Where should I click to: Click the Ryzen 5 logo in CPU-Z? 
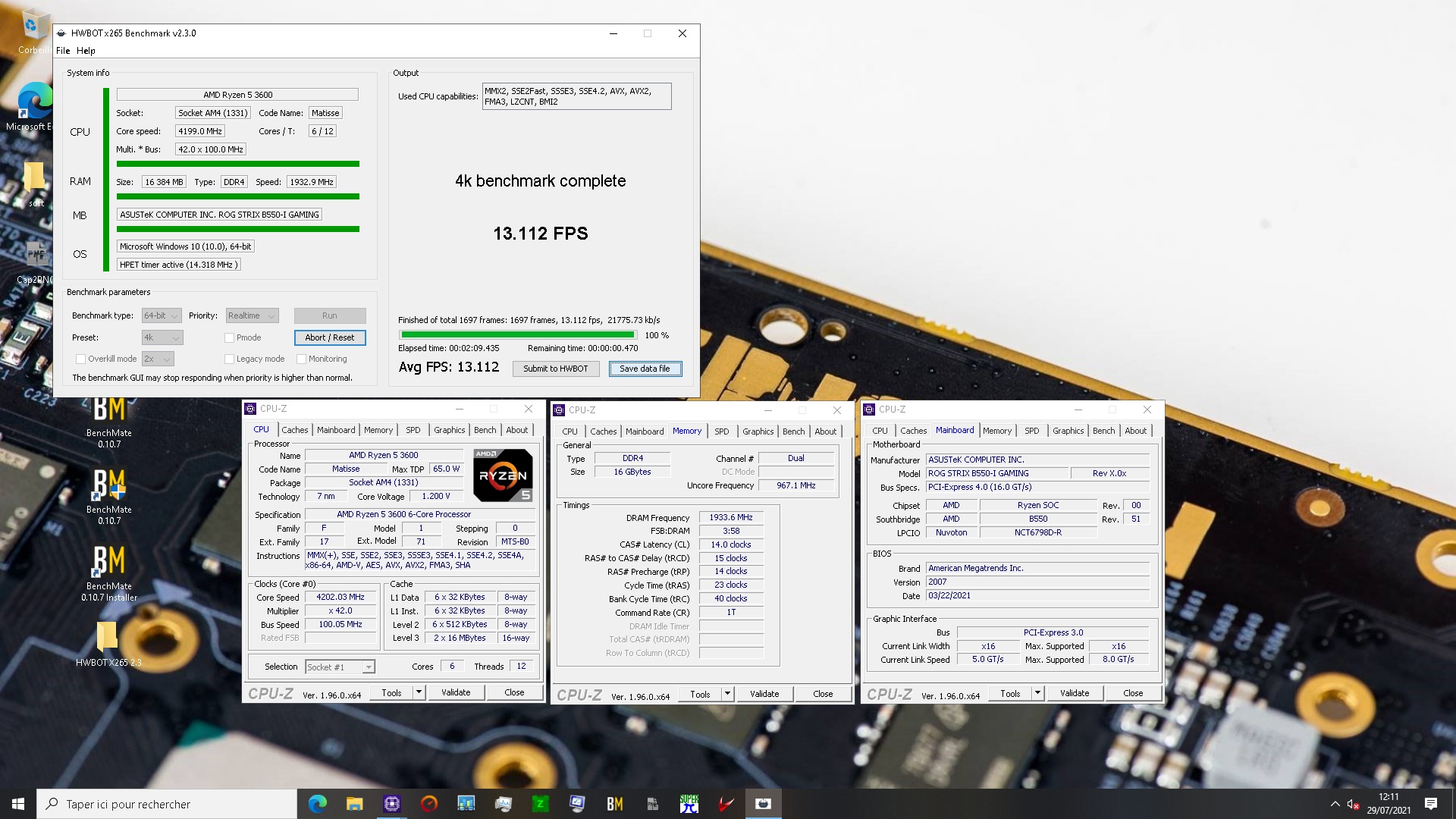click(503, 475)
